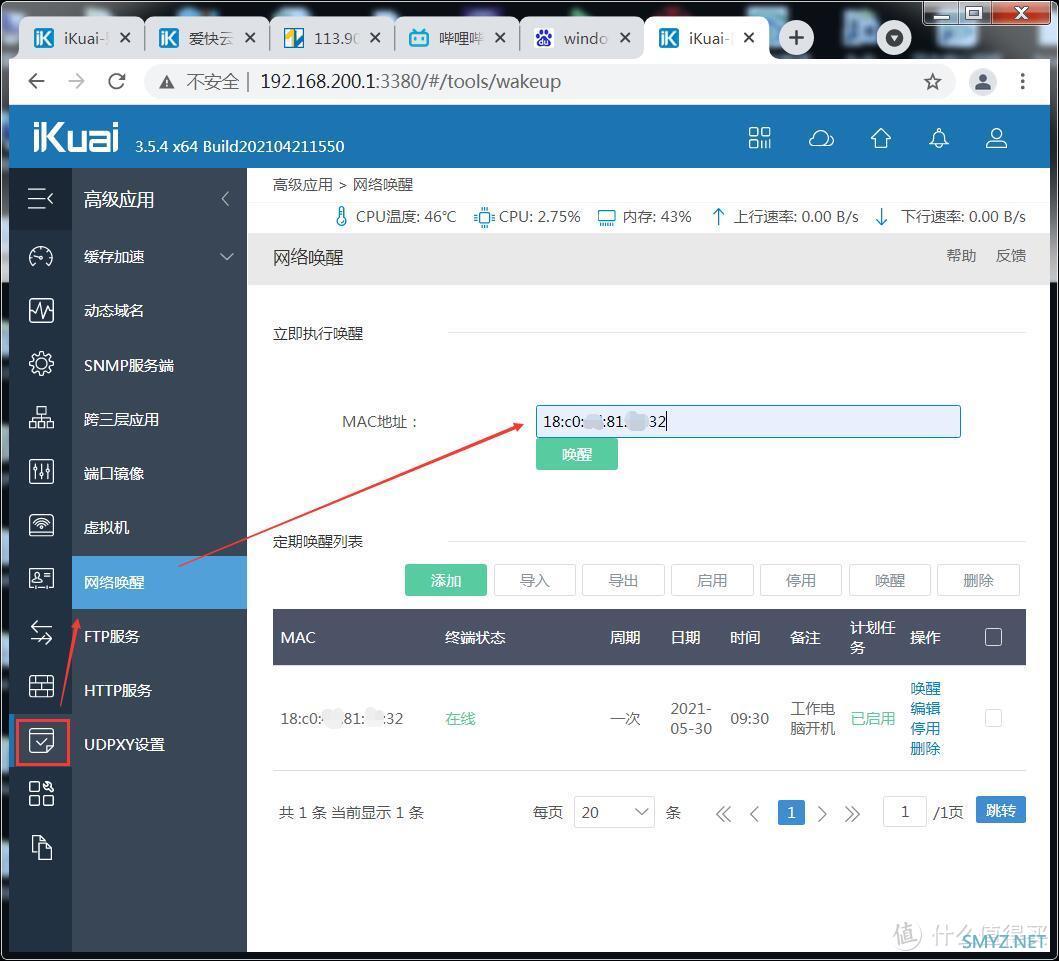Click the page number jump input box
Viewport: 1059px width, 961px height.
[x=904, y=811]
